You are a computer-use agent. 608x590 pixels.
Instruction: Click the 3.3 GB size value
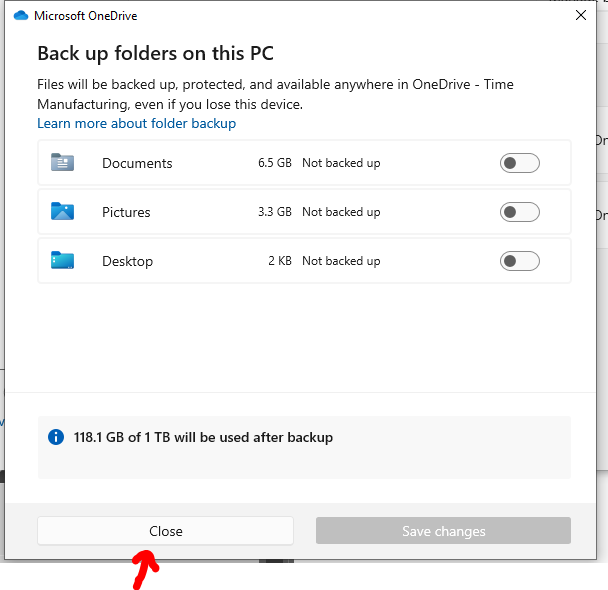(275, 212)
